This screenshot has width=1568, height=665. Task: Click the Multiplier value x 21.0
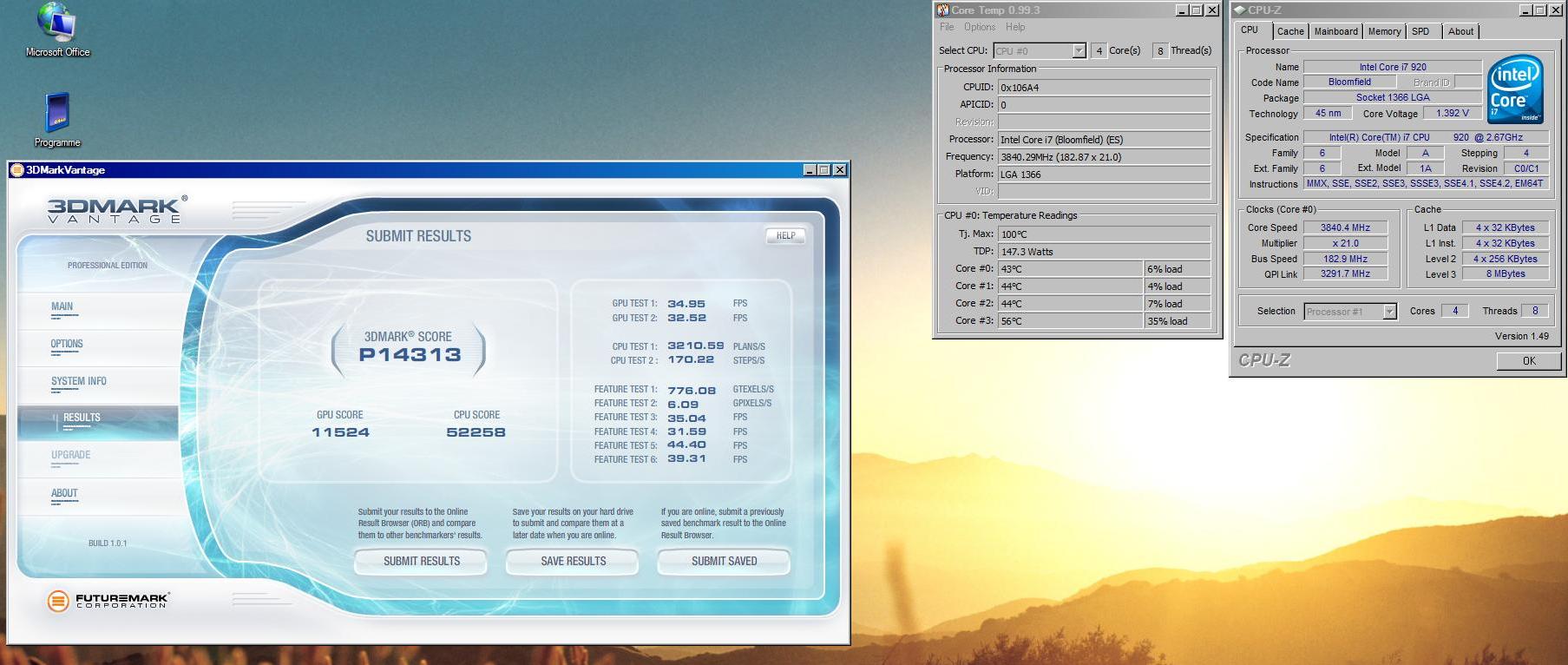coord(1345,243)
